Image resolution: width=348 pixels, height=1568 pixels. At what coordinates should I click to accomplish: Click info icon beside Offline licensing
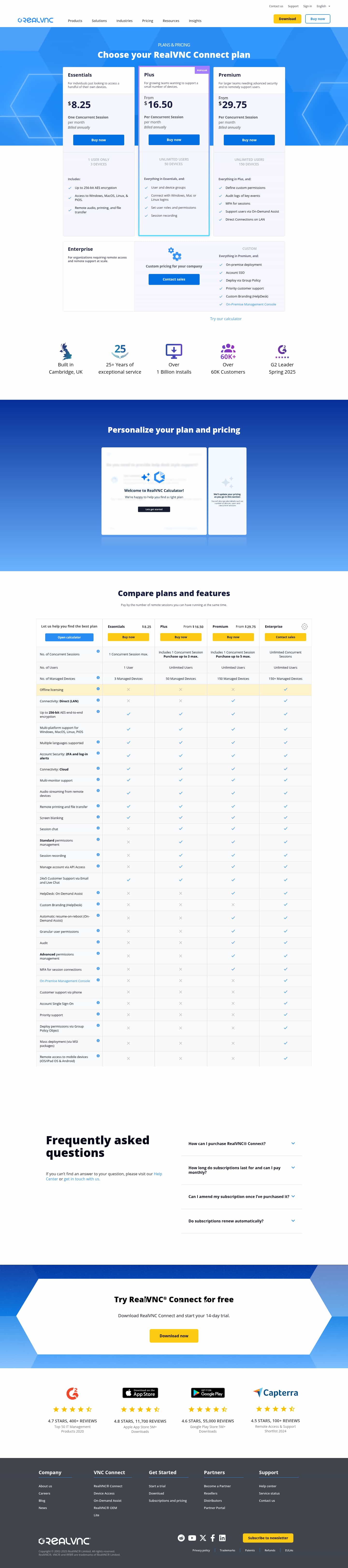tap(98, 688)
